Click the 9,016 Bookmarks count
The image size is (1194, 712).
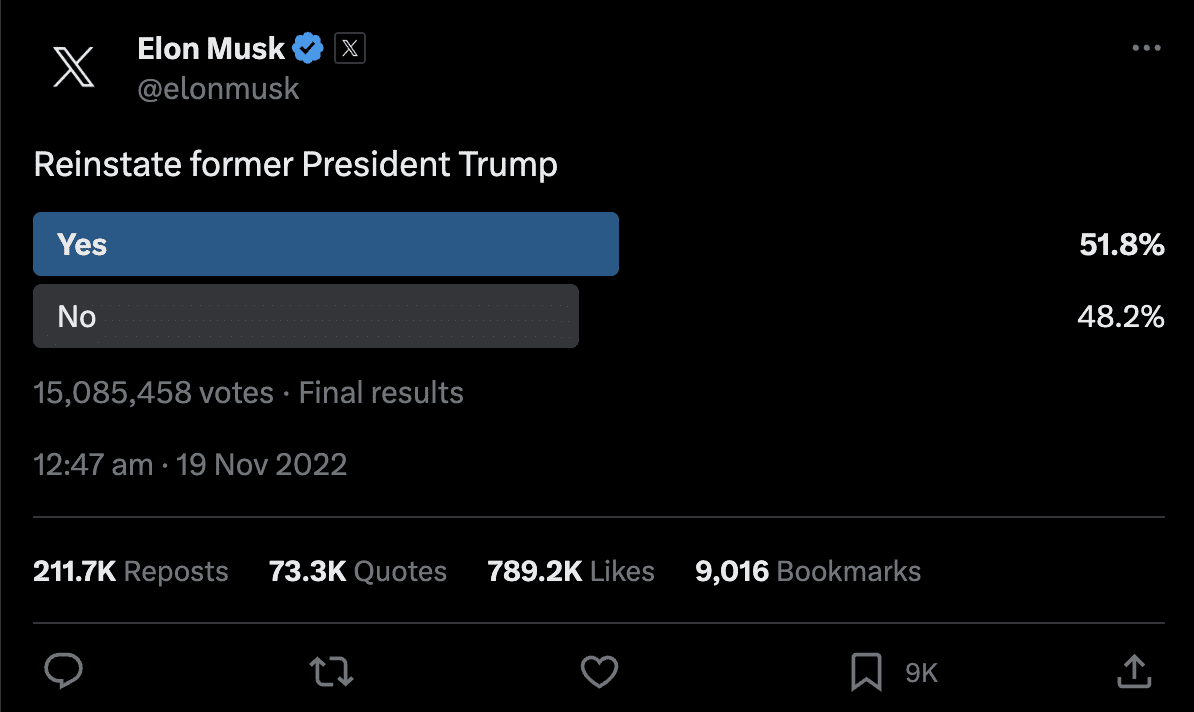(808, 571)
